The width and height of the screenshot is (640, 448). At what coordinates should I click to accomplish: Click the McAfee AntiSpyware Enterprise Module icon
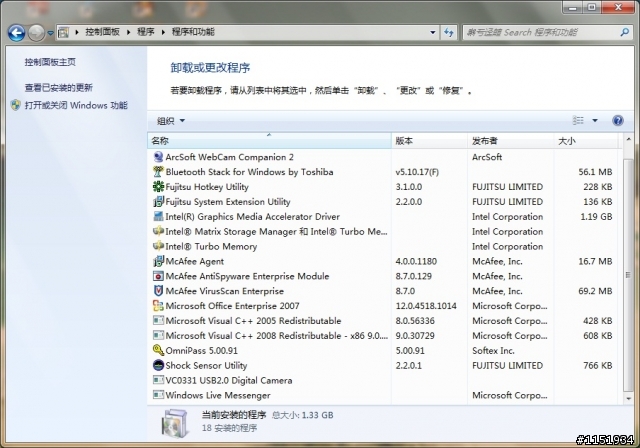point(158,276)
